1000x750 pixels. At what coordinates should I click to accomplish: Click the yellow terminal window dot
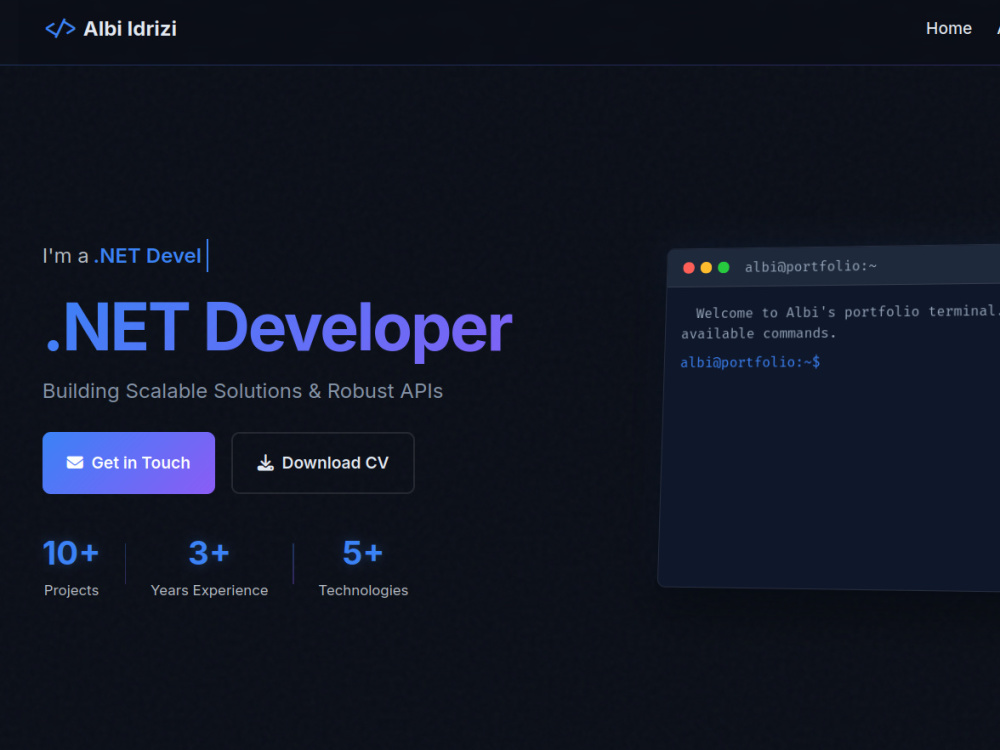706,268
